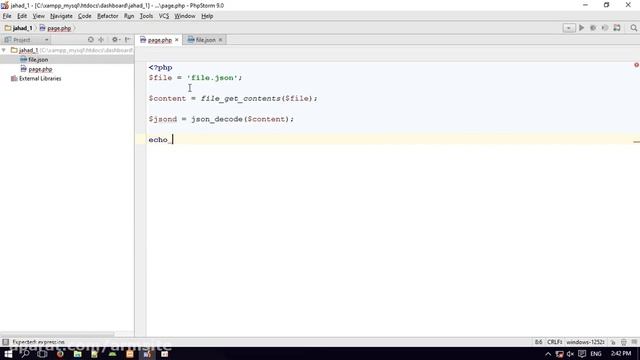Click Hide Project panel icon
Image resolution: width=640 pixels, height=360 pixels.
[x=128, y=40]
